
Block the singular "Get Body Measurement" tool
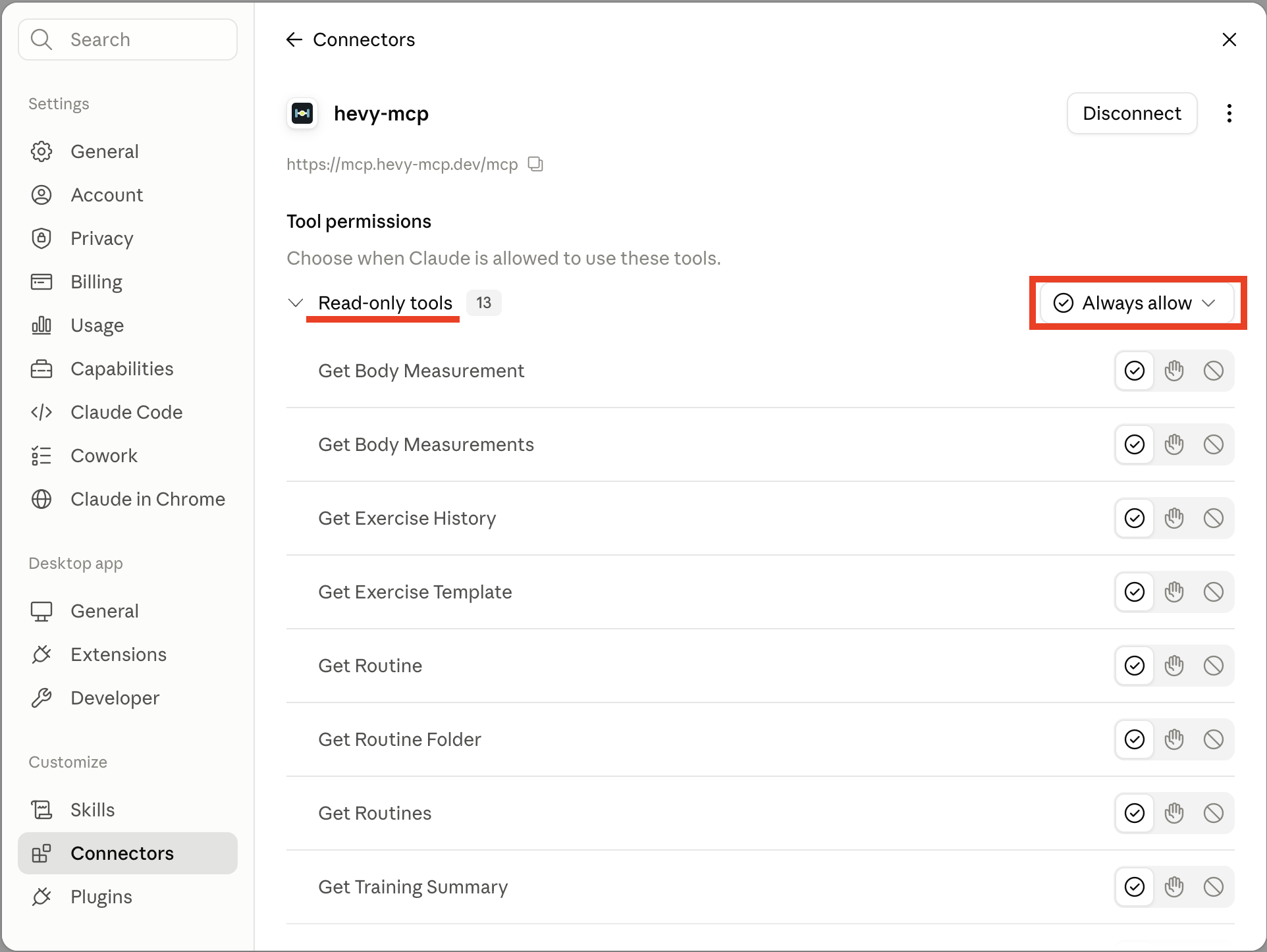click(x=1214, y=371)
